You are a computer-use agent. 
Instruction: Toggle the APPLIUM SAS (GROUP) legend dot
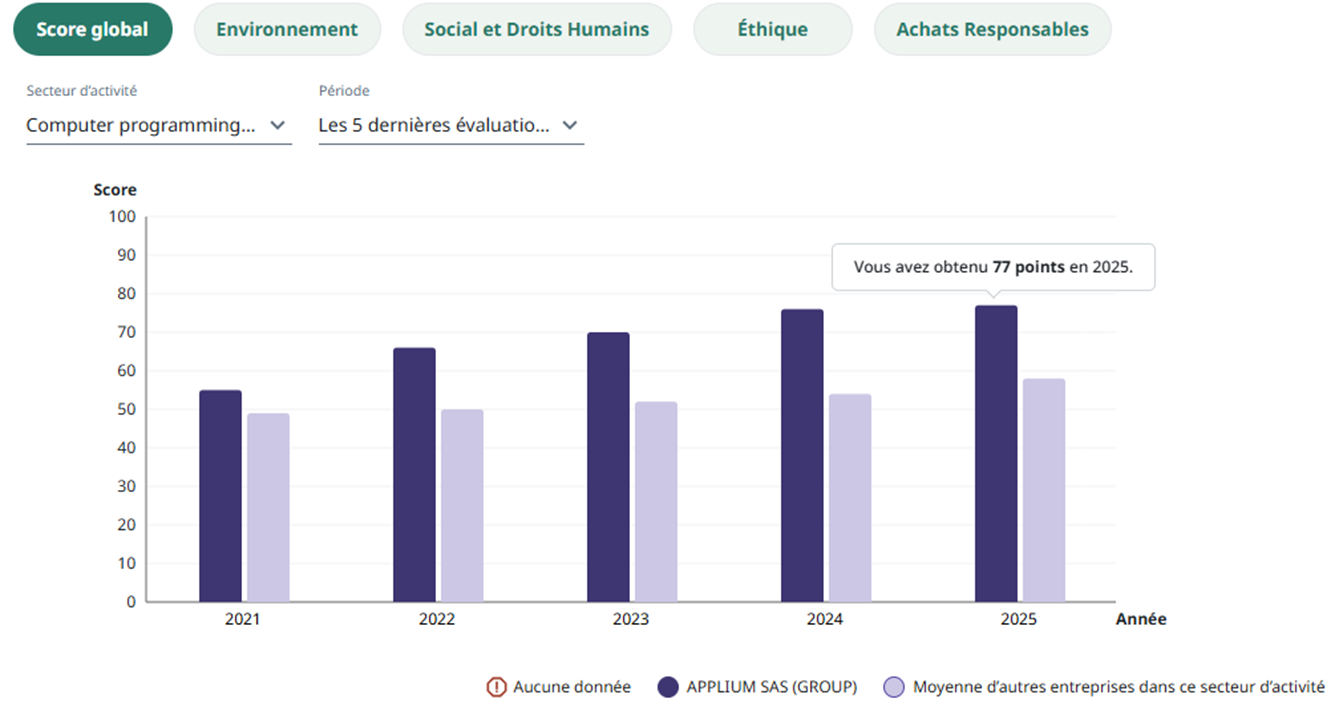tap(669, 687)
